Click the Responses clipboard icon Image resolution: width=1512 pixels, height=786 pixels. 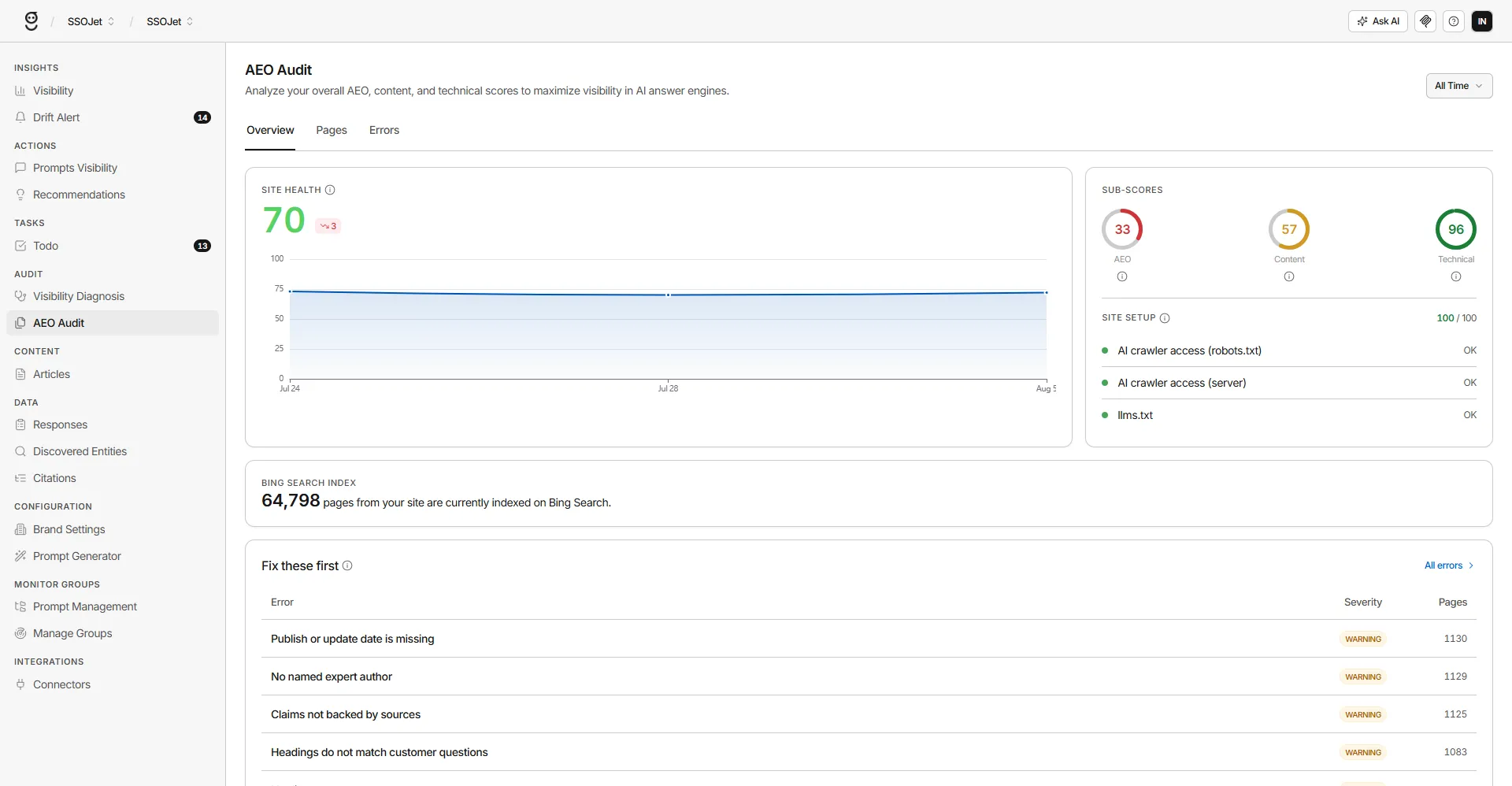pyautogui.click(x=20, y=425)
